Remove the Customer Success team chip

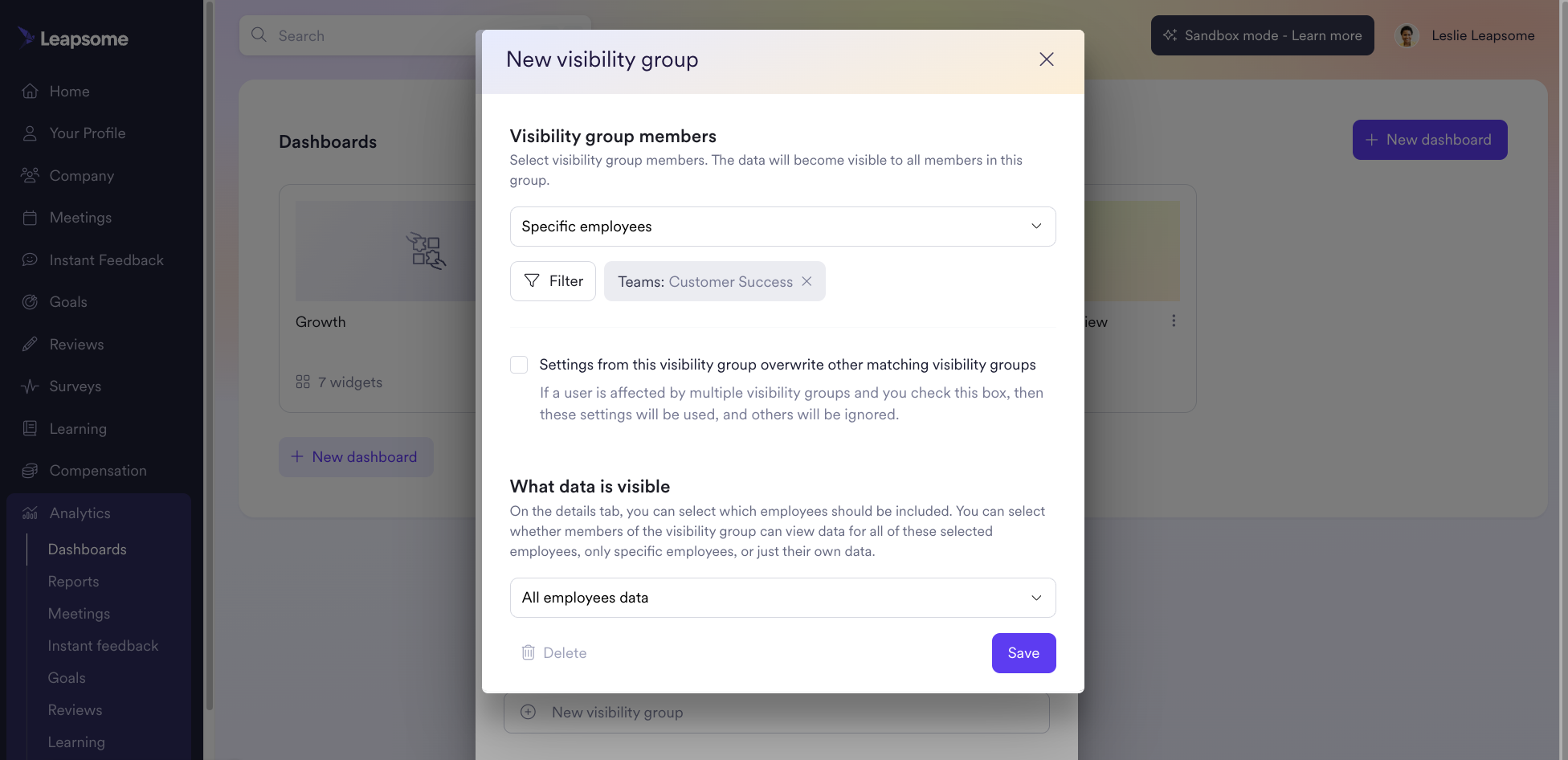pos(806,281)
